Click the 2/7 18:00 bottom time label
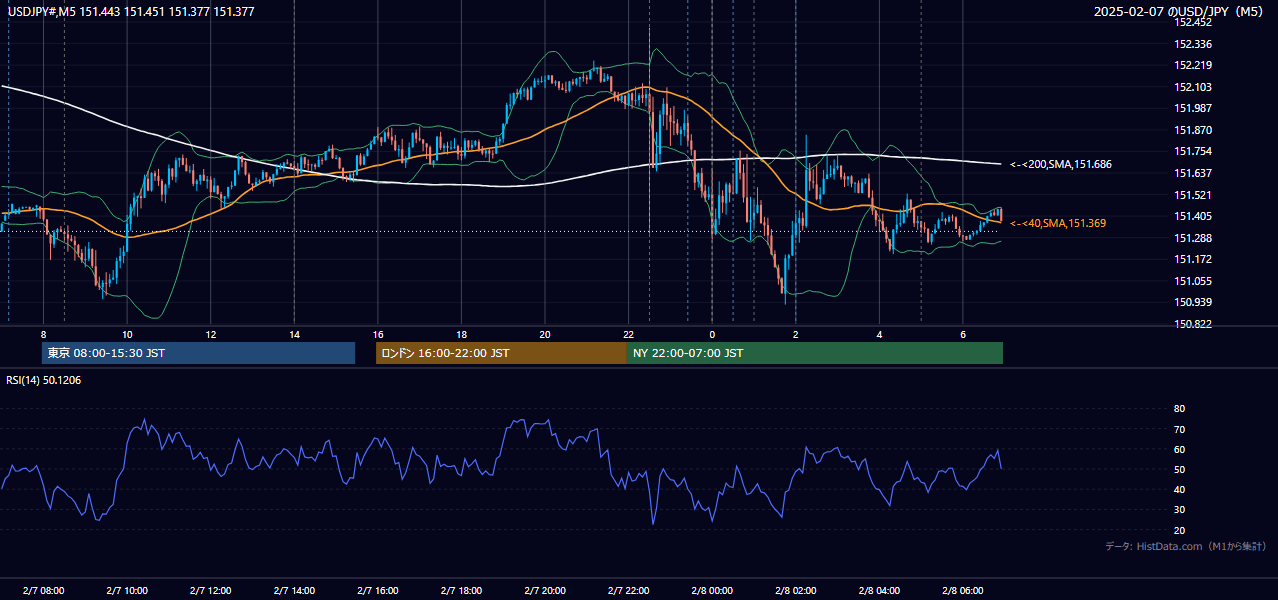1278x600 pixels. 461,591
